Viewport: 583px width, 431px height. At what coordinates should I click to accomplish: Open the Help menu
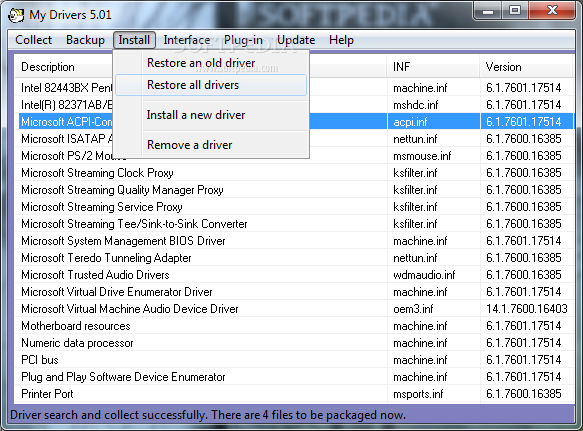point(341,40)
